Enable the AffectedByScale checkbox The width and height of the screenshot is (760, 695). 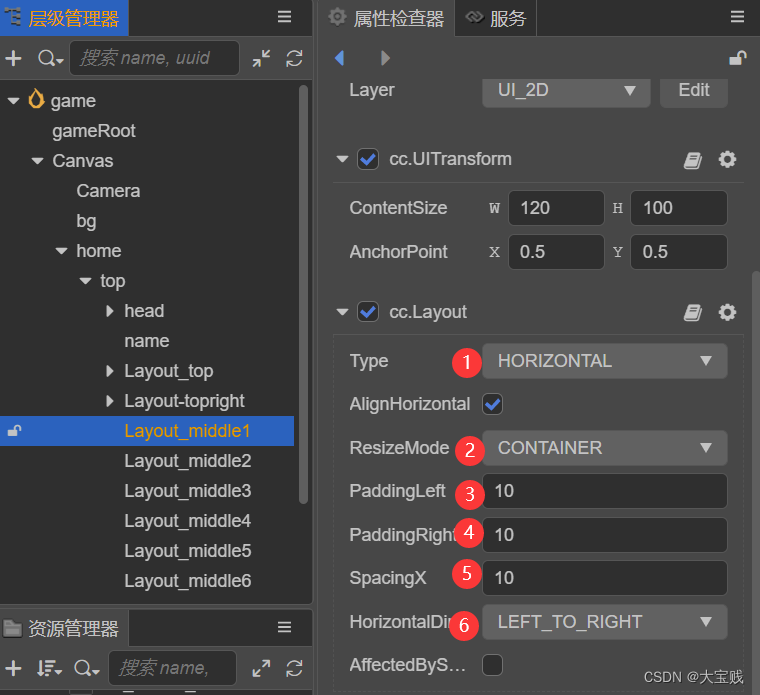492,664
